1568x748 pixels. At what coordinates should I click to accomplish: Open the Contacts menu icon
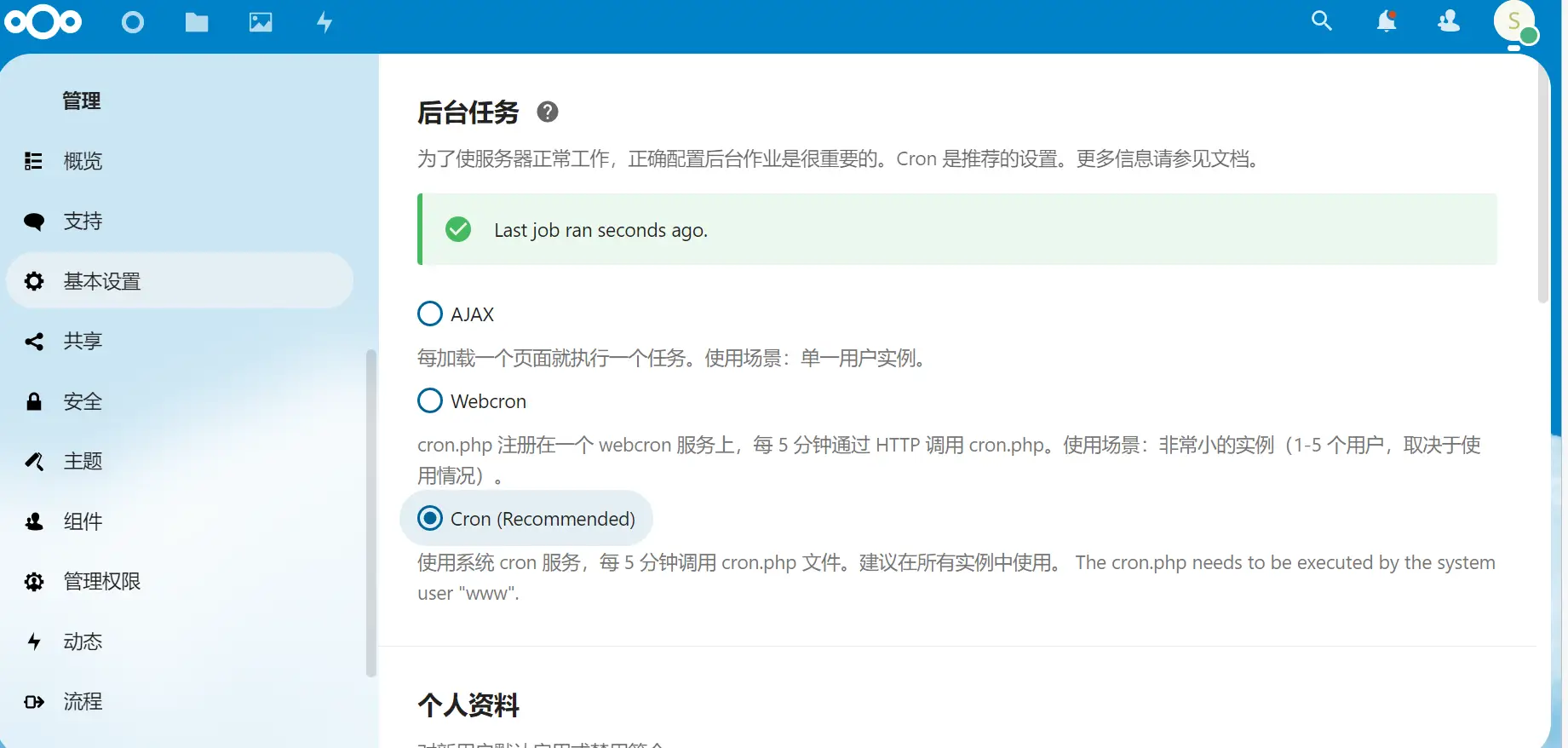tap(1449, 21)
